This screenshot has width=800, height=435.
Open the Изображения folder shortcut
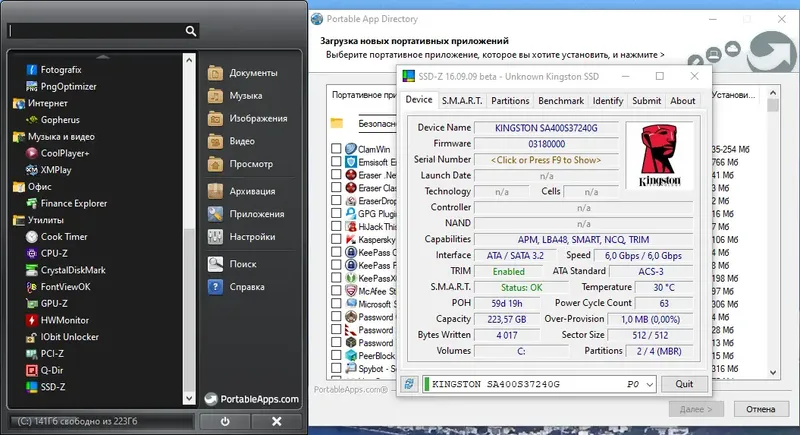(247, 118)
